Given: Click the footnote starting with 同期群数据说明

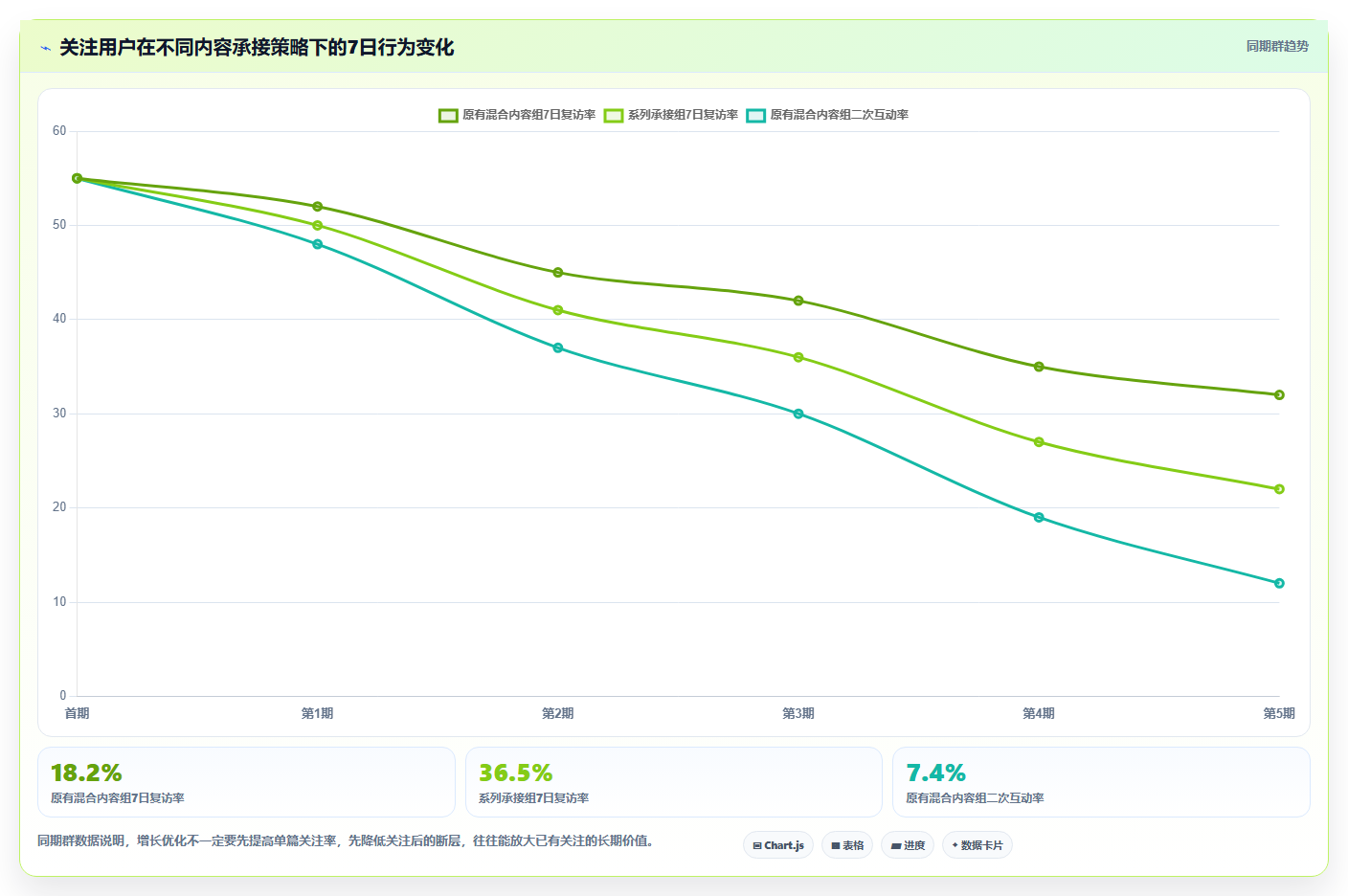Looking at the screenshot, I should tap(346, 841).
